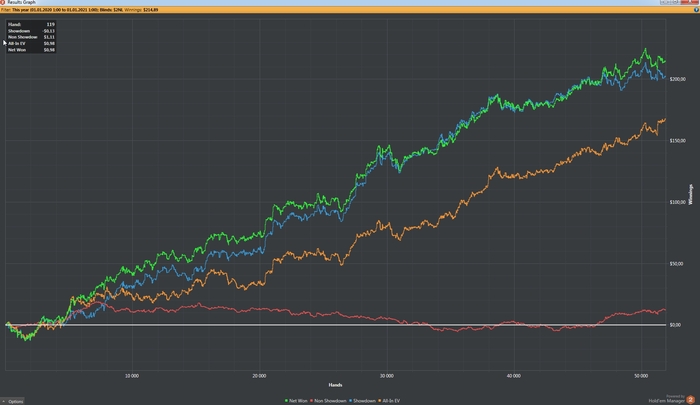This screenshot has height=405, width=700.
Task: Toggle the Net Won legend entry
Action: [x=296, y=401]
